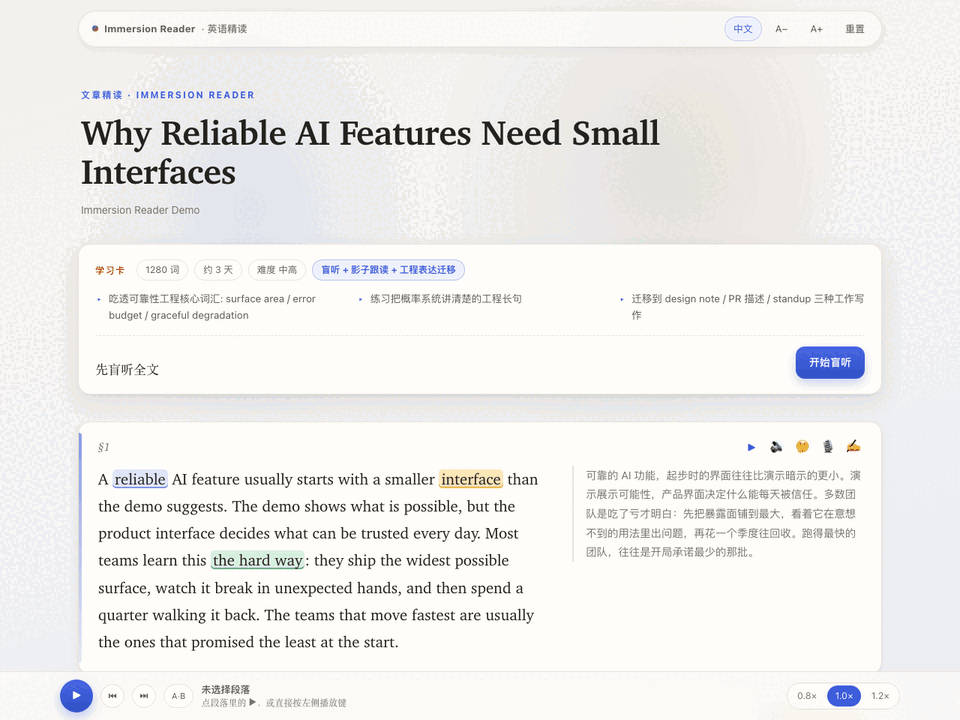This screenshot has width=960, height=720.
Task: Play paragraph §1 with the blue triangle
Action: 751,448
